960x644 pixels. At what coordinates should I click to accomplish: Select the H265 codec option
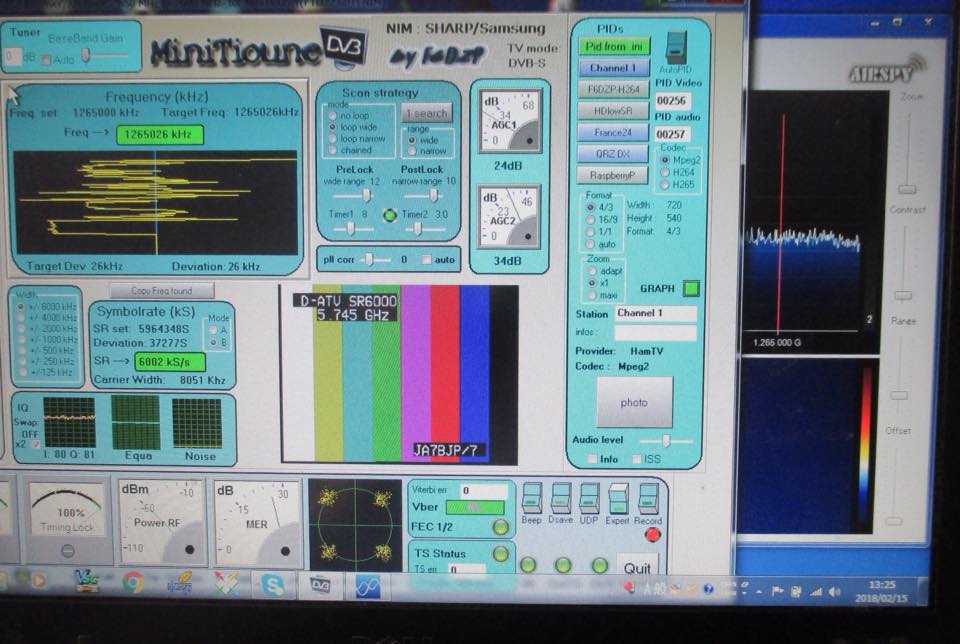click(x=665, y=184)
